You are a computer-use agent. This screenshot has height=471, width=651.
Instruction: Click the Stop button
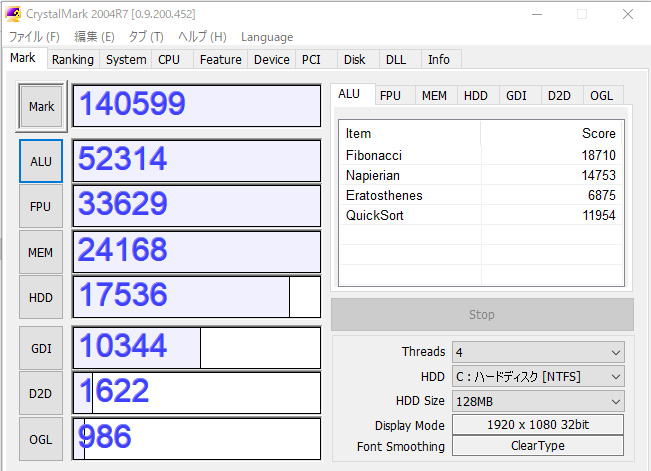(x=482, y=314)
